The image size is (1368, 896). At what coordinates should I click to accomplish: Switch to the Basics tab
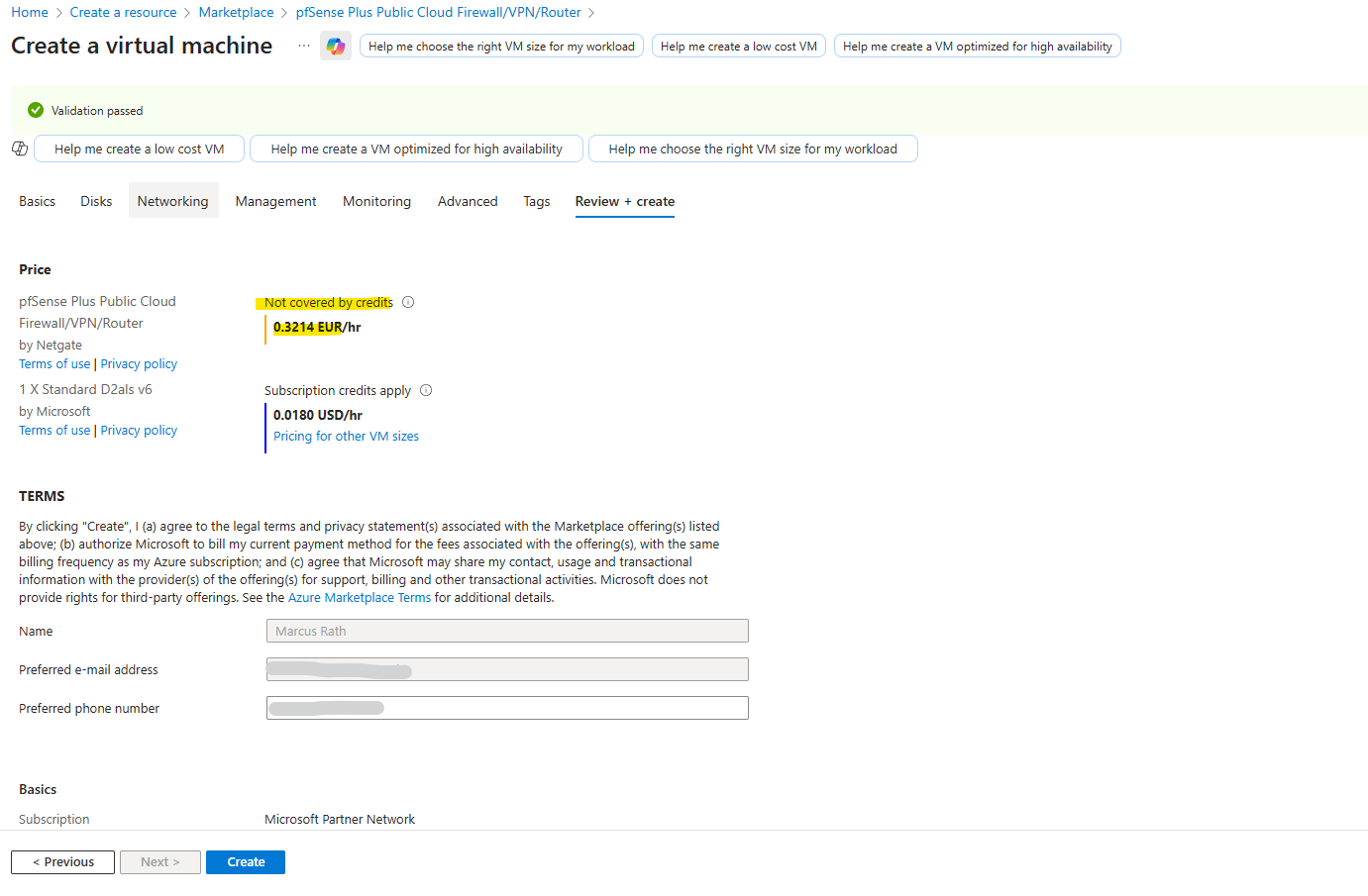(38, 201)
